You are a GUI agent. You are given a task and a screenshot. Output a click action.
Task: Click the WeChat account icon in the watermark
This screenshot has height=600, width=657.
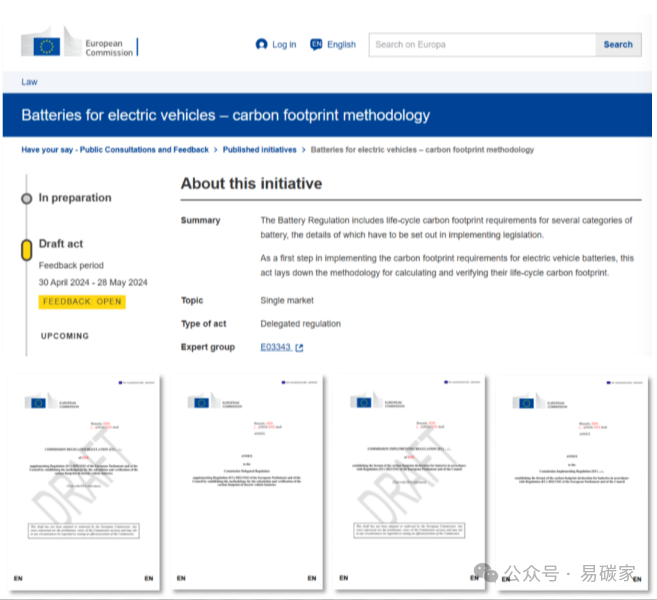point(487,572)
